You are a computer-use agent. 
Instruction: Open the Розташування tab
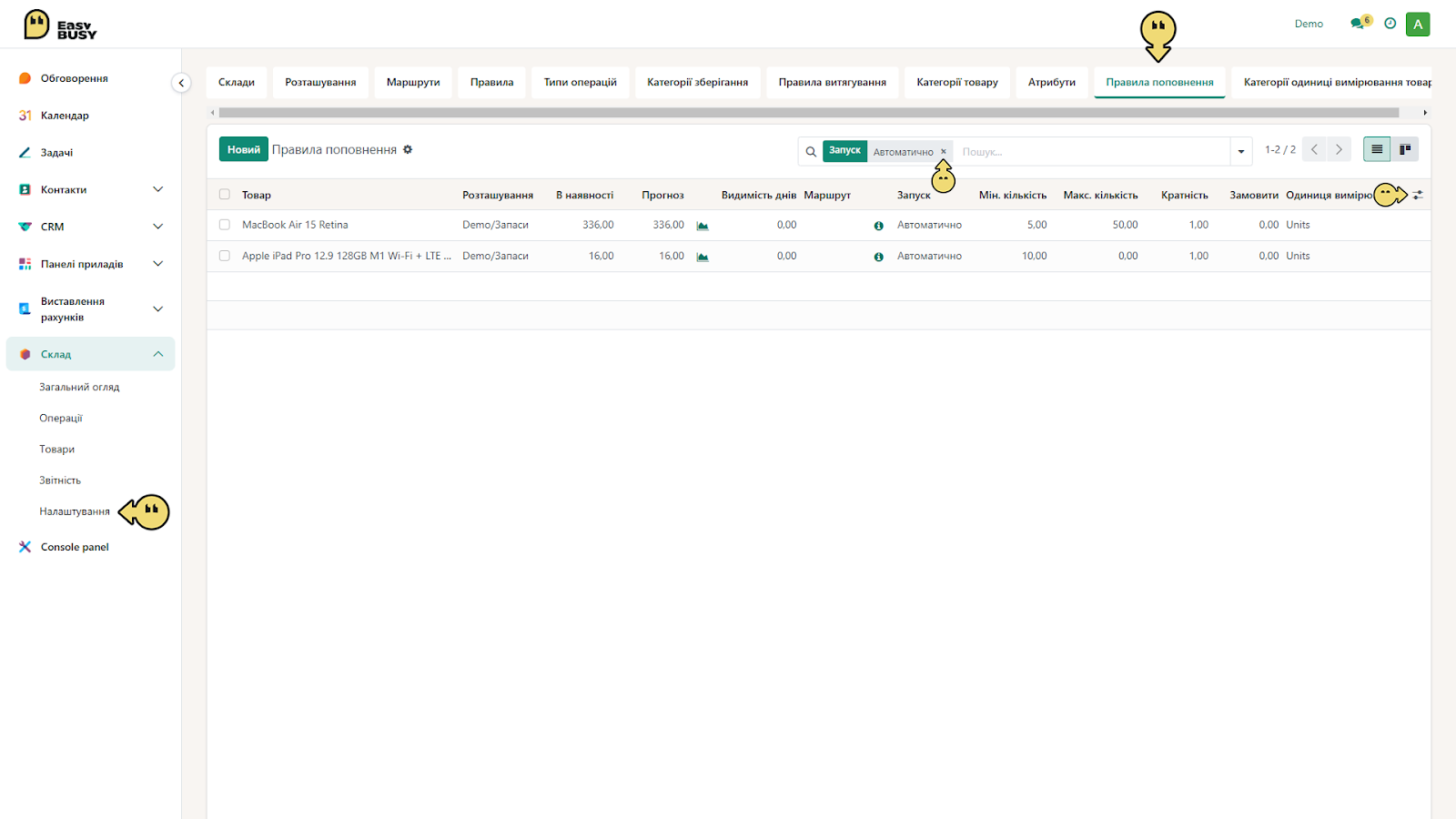(x=320, y=82)
